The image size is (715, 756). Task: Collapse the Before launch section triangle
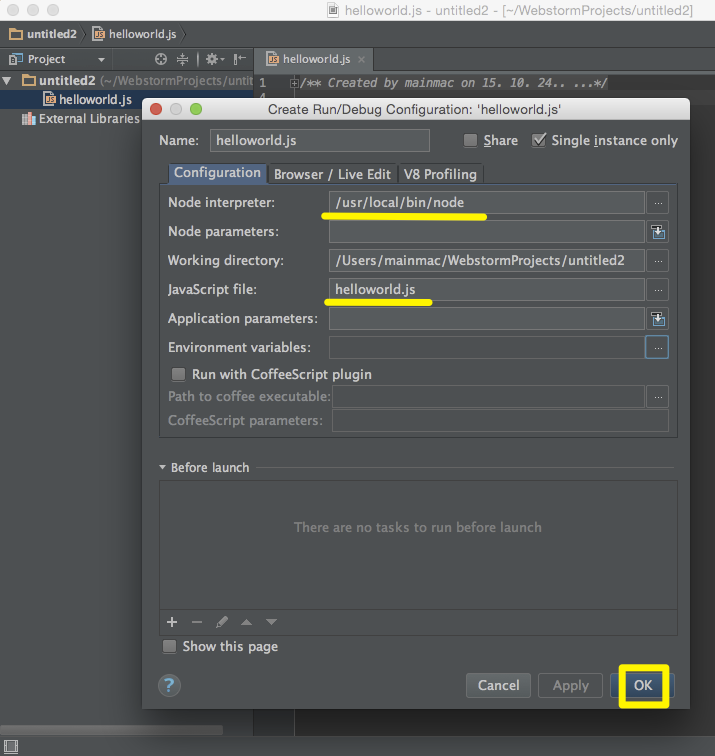pyautogui.click(x=162, y=467)
